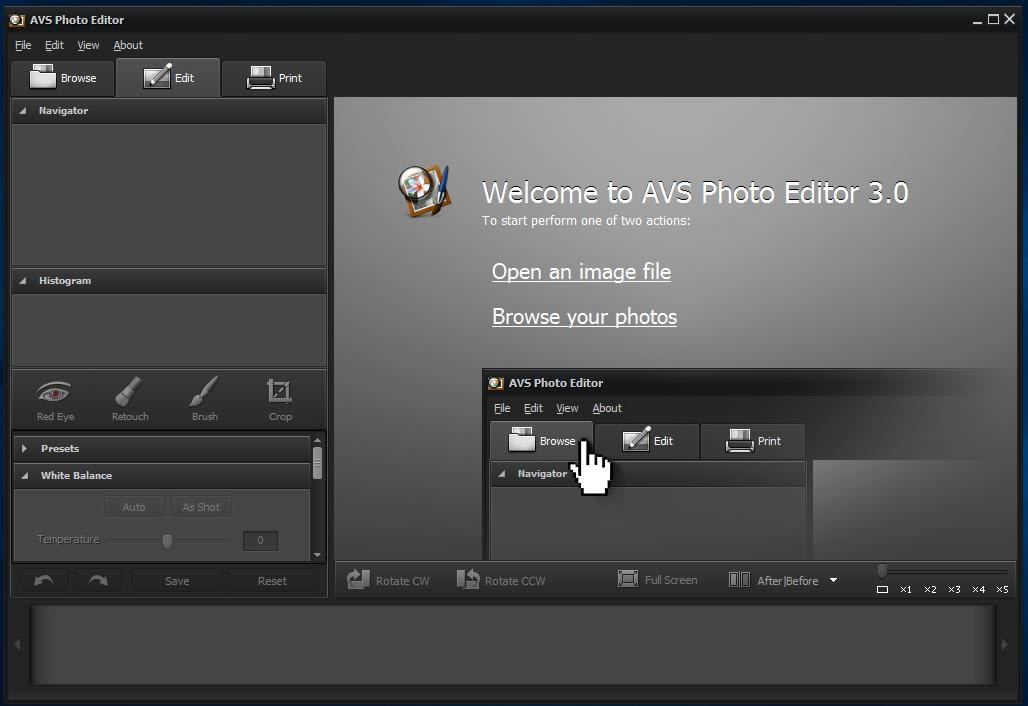The image size is (1028, 706).
Task: Click the zoom slider handle
Action: [882, 571]
